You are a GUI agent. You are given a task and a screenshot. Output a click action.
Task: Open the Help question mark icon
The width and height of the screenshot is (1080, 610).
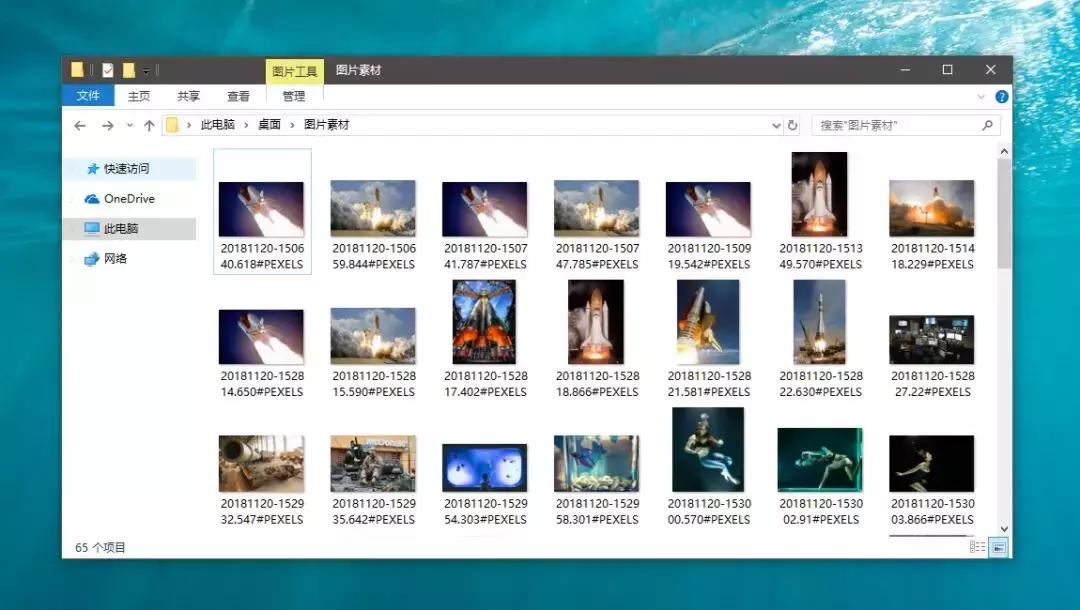pyautogui.click(x=1001, y=97)
